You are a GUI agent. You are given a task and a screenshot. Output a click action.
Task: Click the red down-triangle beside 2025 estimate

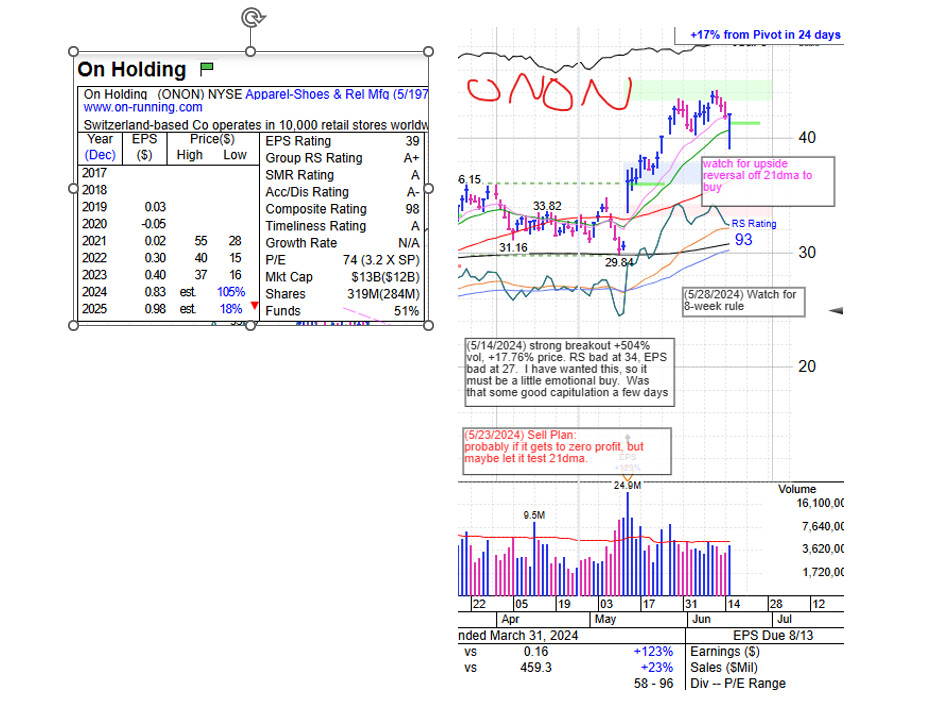pos(254,305)
